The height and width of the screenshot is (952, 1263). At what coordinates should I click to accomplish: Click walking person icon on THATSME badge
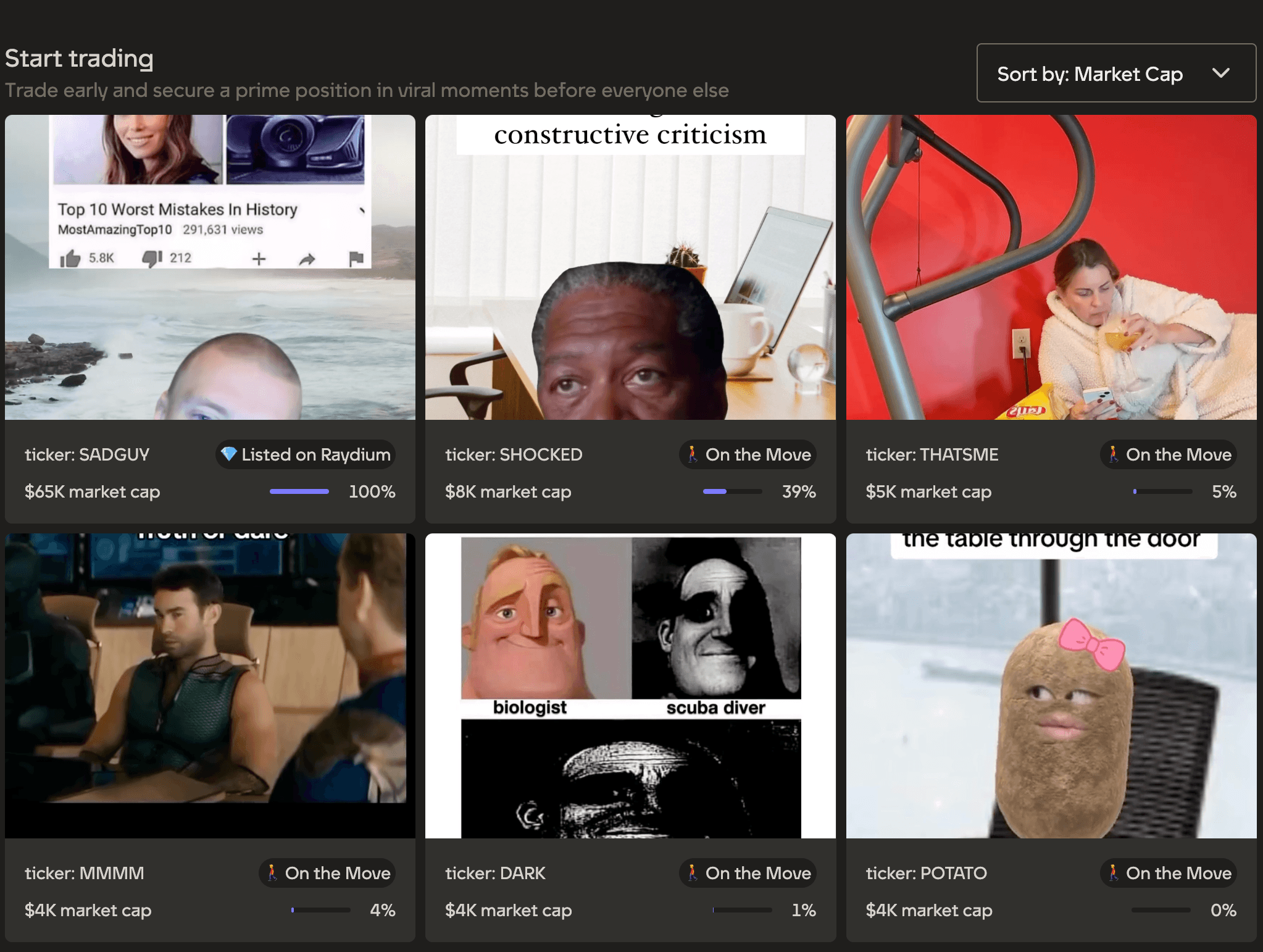click(1113, 454)
